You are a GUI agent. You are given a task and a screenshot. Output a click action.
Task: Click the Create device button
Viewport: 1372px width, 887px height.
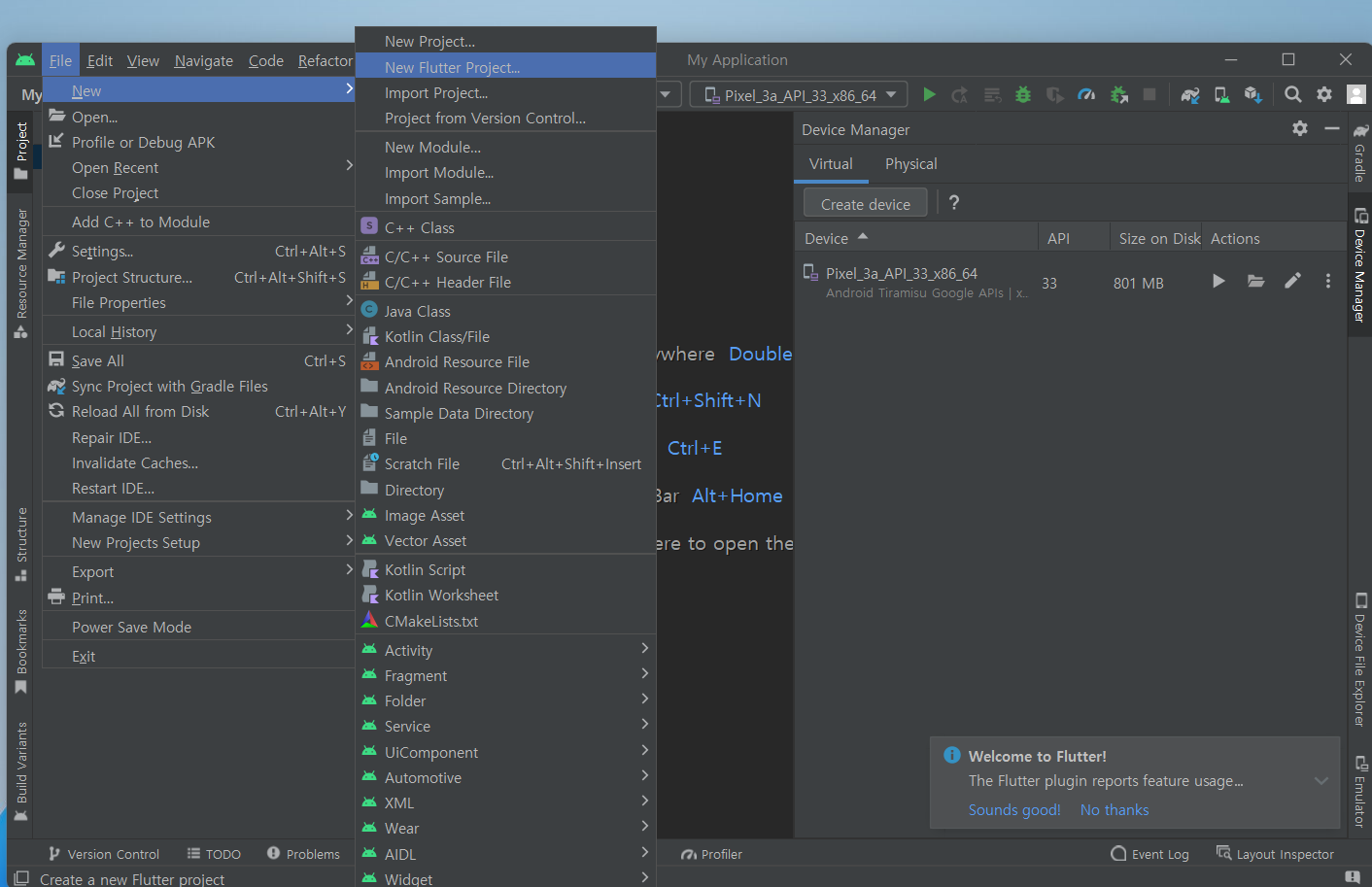pos(866,204)
